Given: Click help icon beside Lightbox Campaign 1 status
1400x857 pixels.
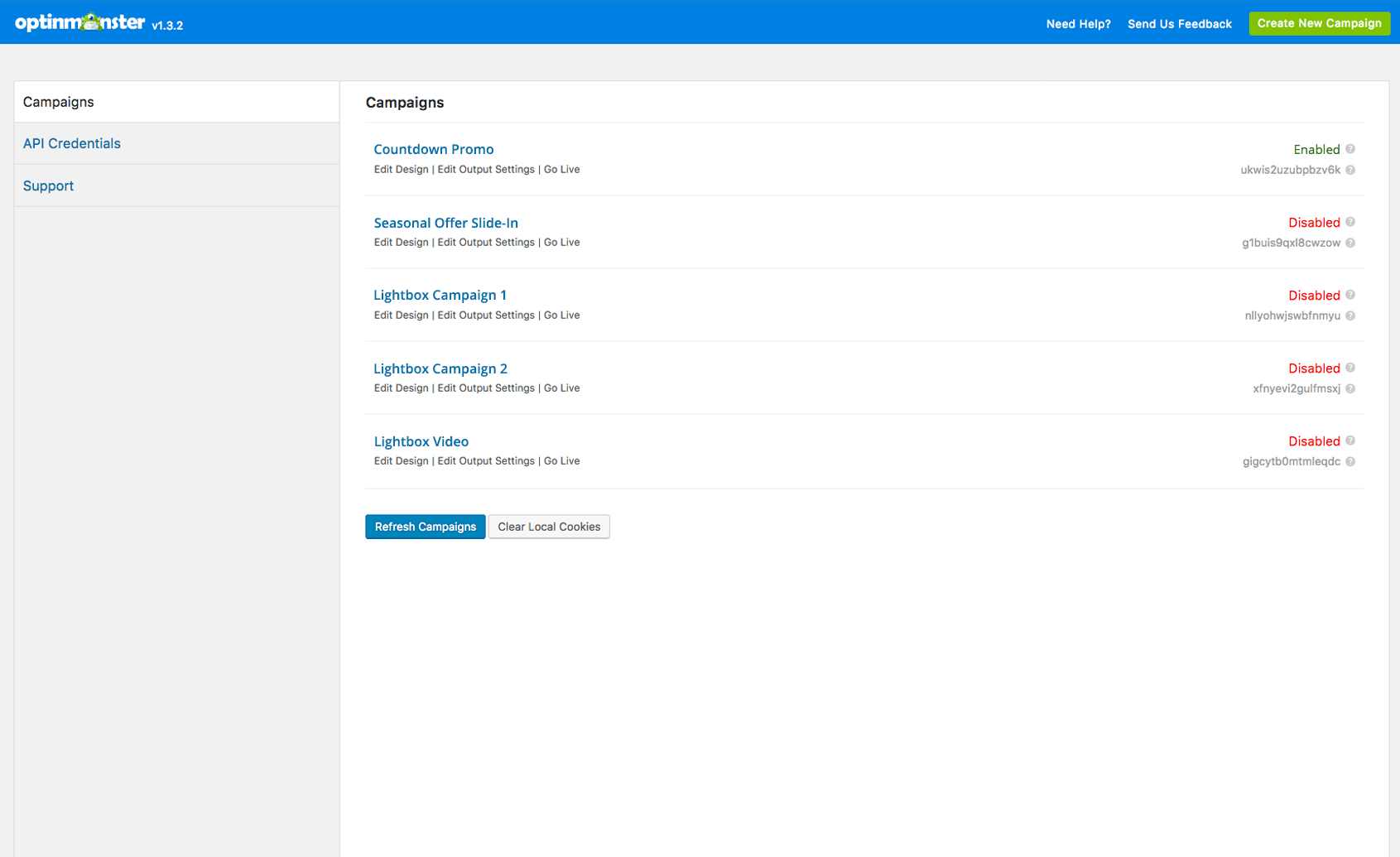Looking at the screenshot, I should point(1350,295).
